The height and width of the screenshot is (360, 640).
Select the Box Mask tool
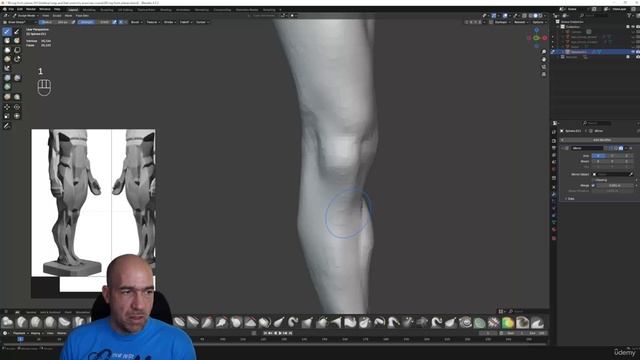[x=7, y=50]
